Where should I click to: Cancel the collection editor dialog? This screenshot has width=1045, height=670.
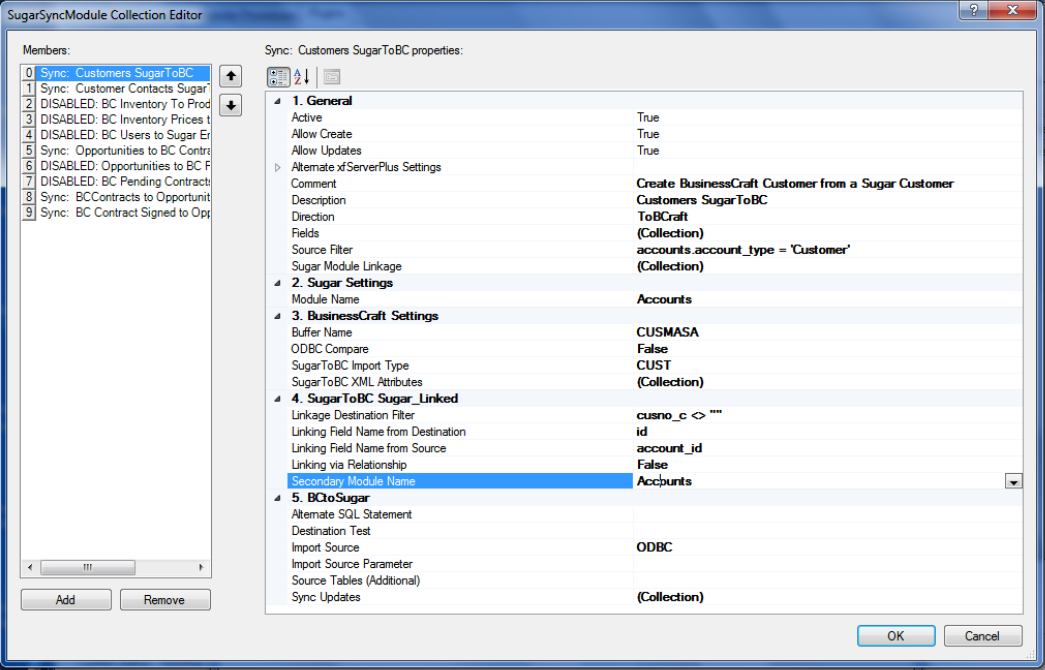coord(983,636)
